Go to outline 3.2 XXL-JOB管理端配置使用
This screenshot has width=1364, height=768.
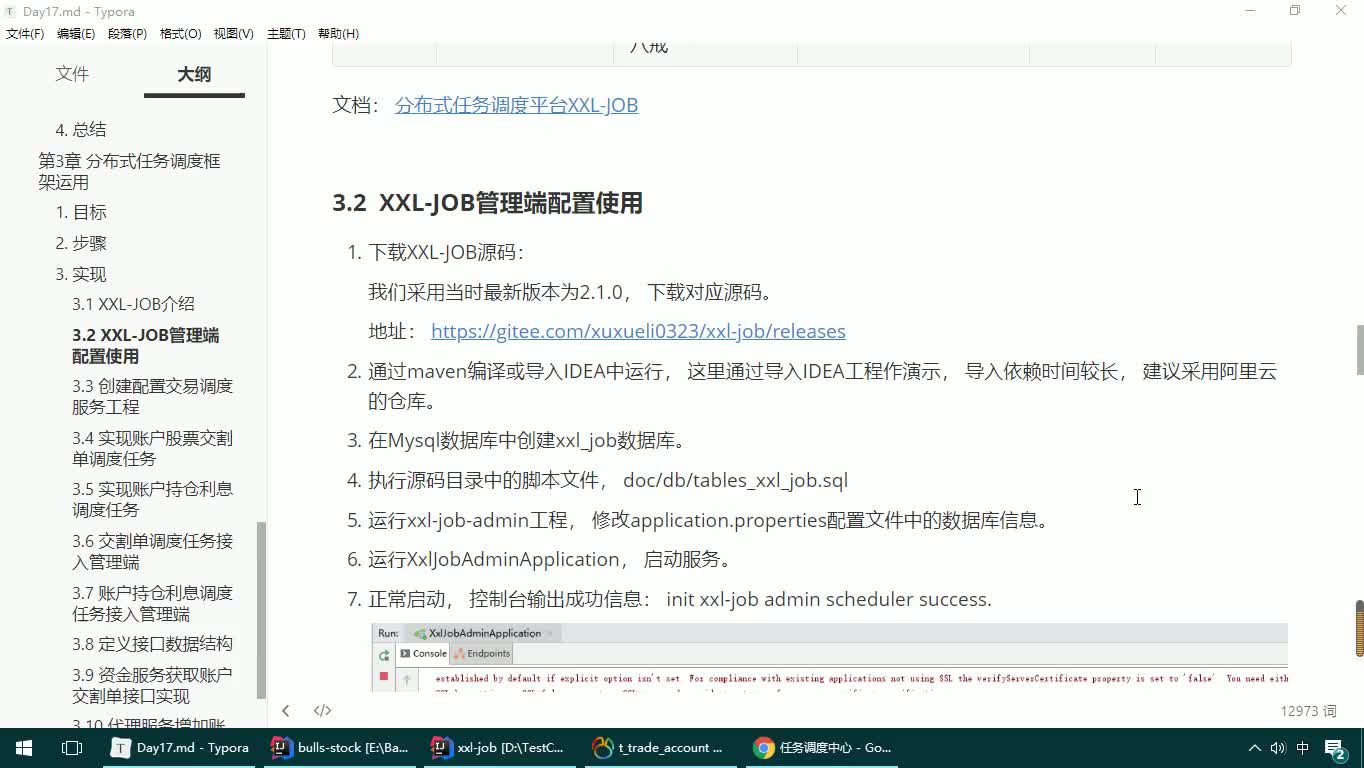(145, 345)
